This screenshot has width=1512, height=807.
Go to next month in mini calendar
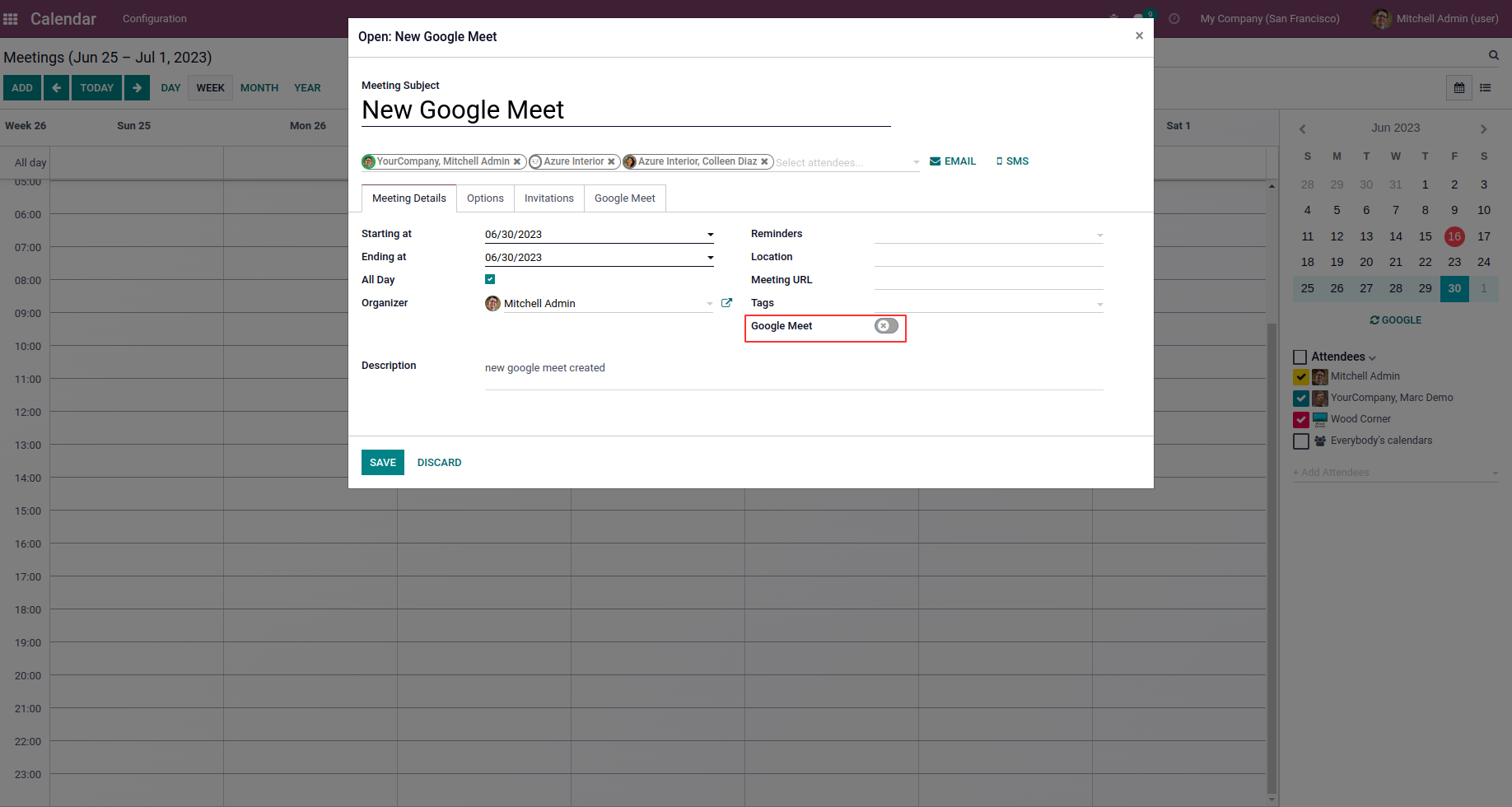(x=1484, y=128)
